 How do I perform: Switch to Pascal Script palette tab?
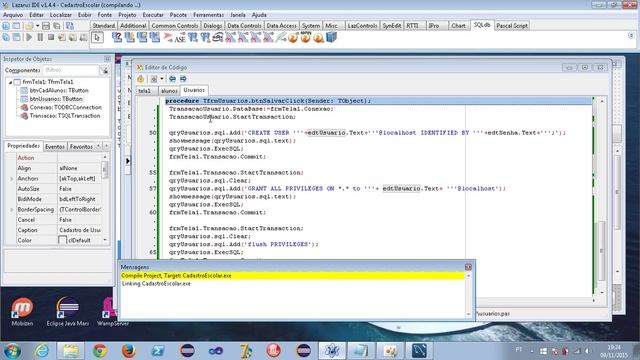(512, 25)
